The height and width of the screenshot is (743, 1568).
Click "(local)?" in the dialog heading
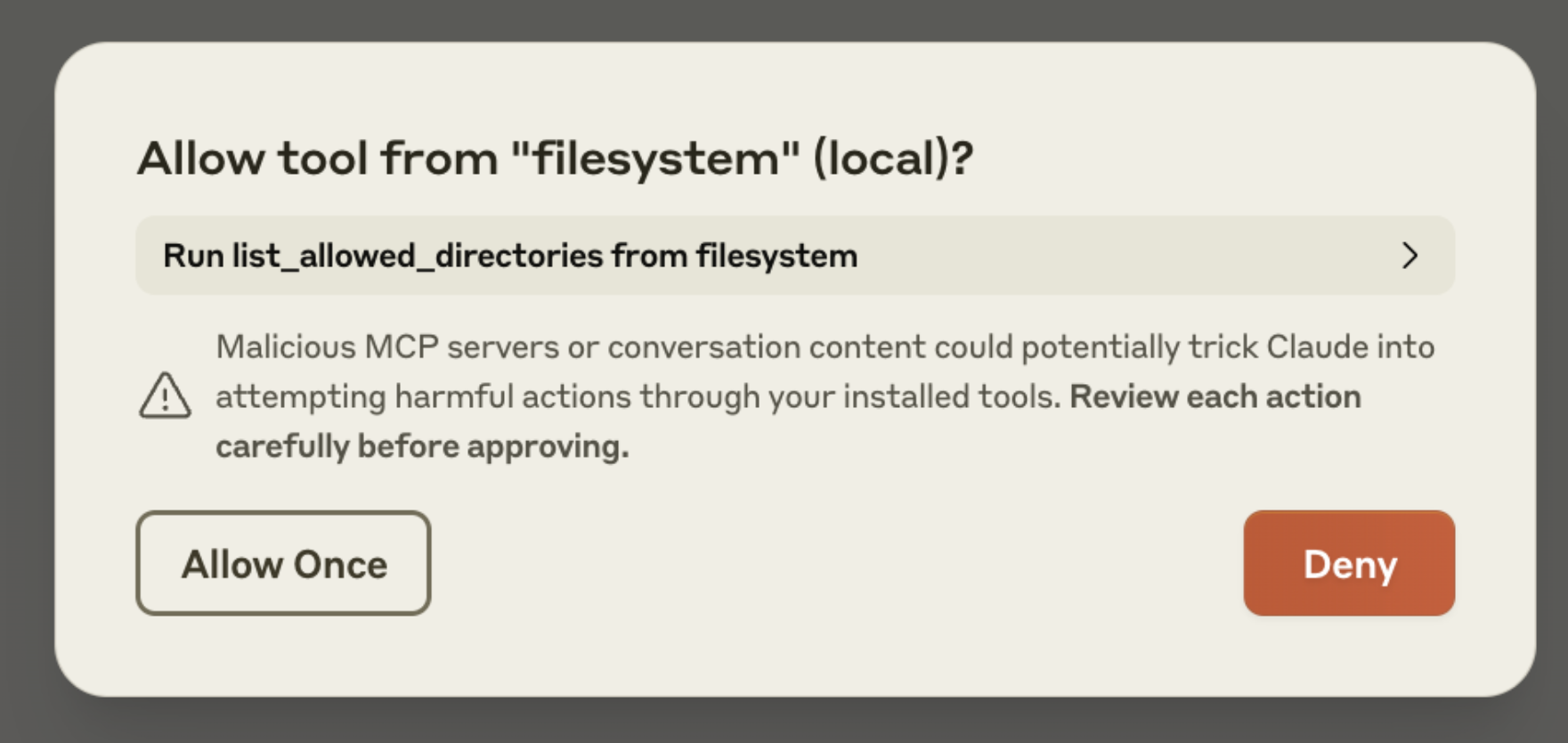893,159
